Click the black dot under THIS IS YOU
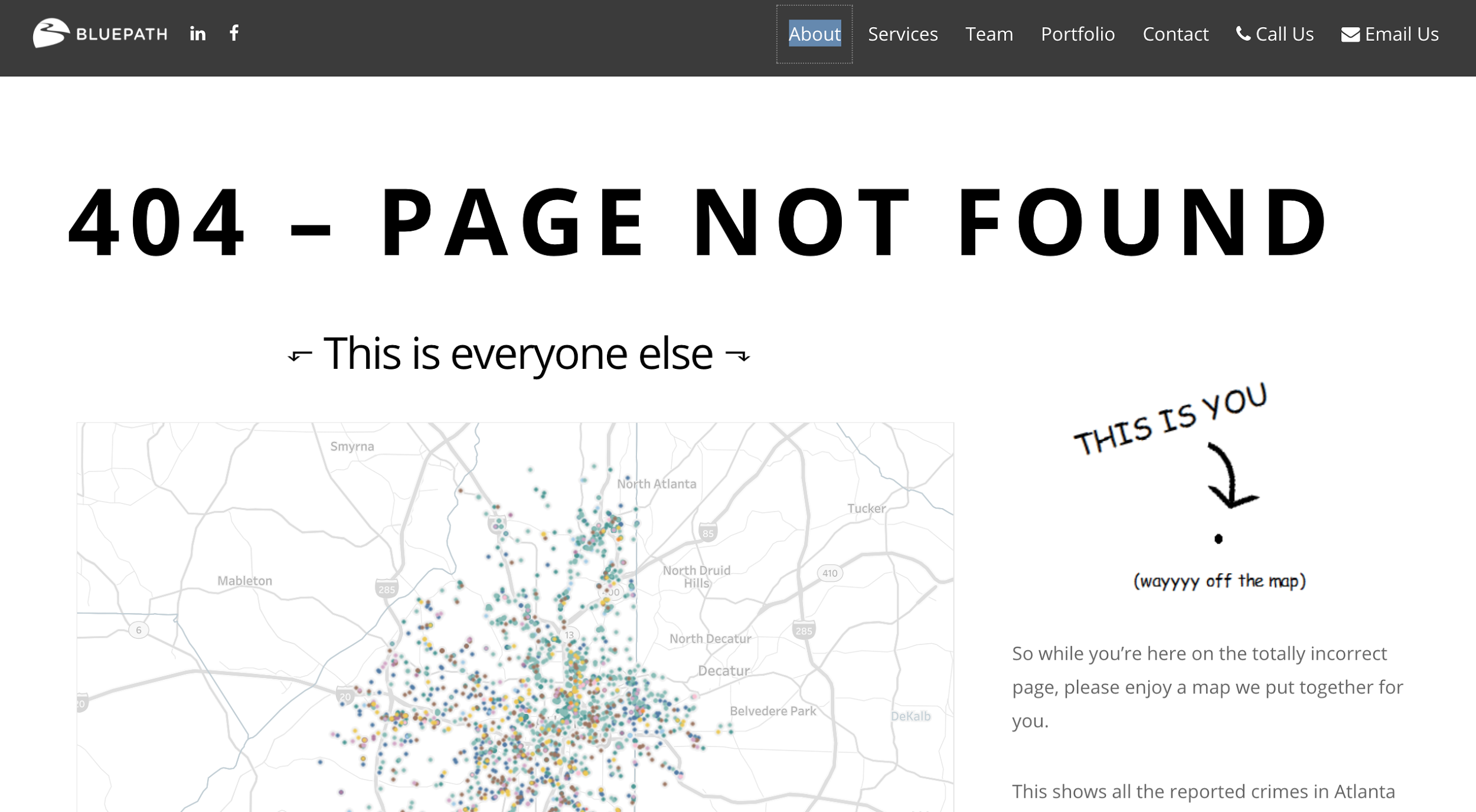 point(1218,539)
